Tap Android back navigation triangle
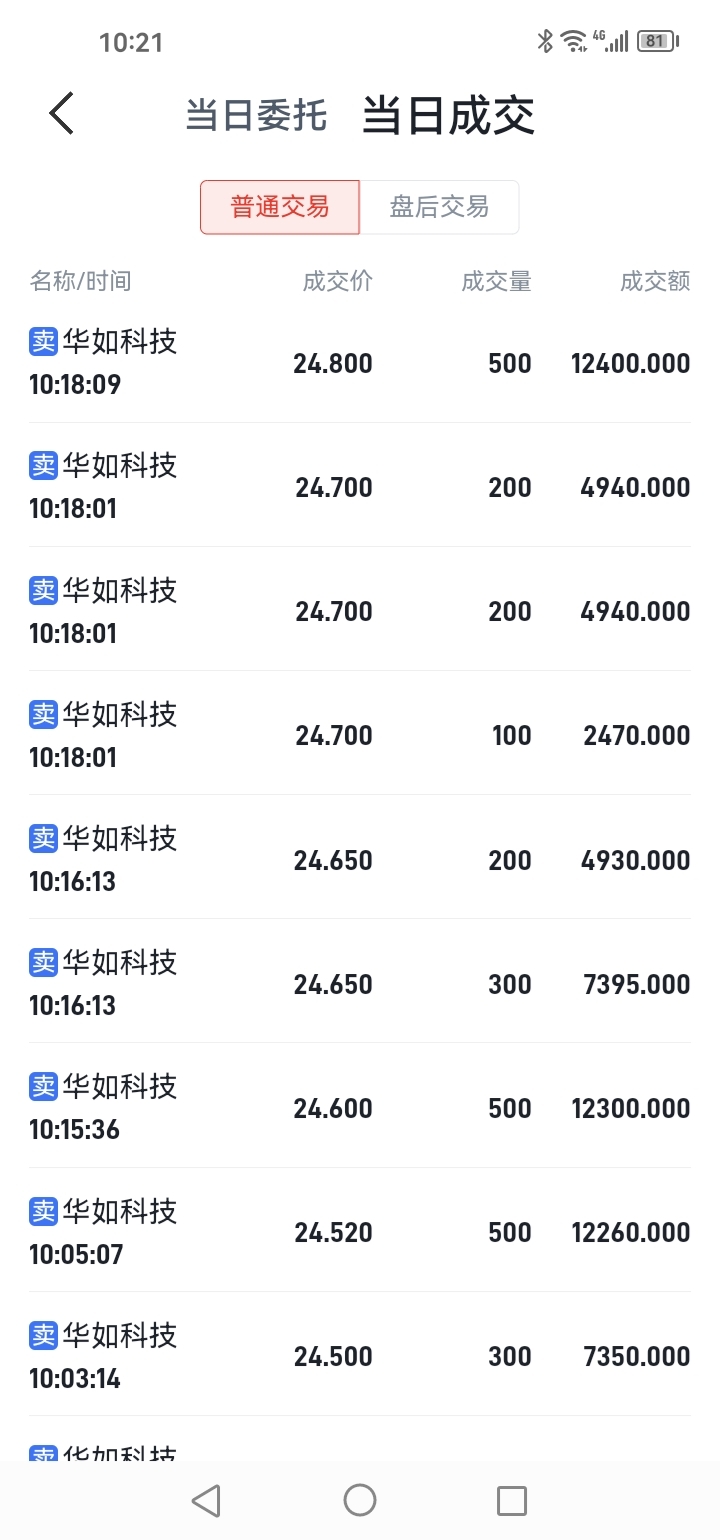The width and height of the screenshot is (720, 1540). tap(206, 1500)
